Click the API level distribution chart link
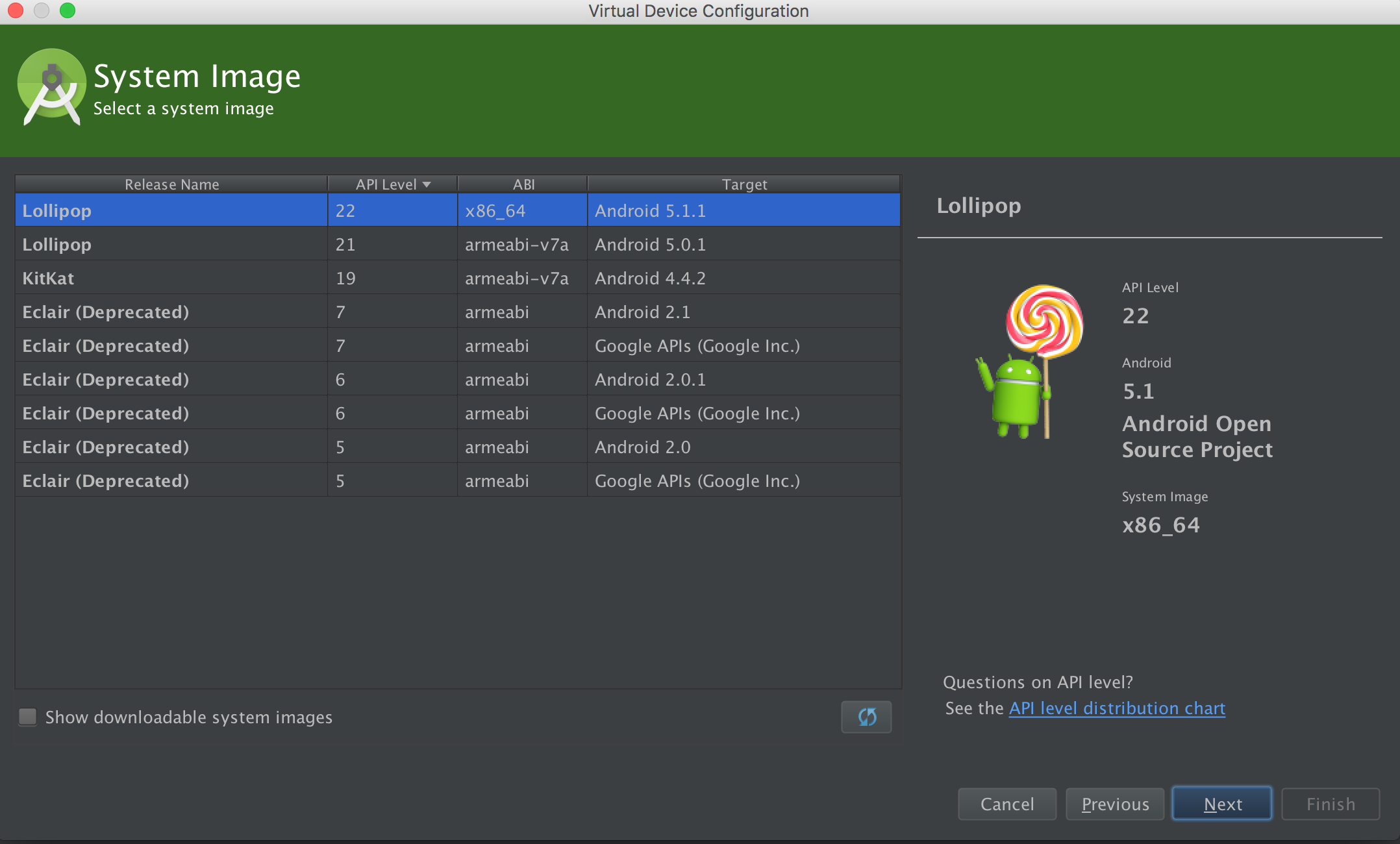 click(1118, 708)
